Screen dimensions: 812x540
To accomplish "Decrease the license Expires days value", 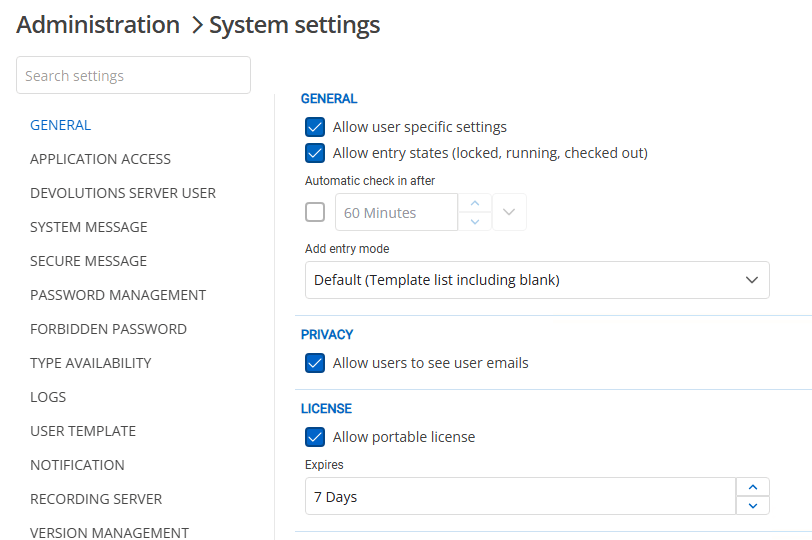I will [753, 506].
